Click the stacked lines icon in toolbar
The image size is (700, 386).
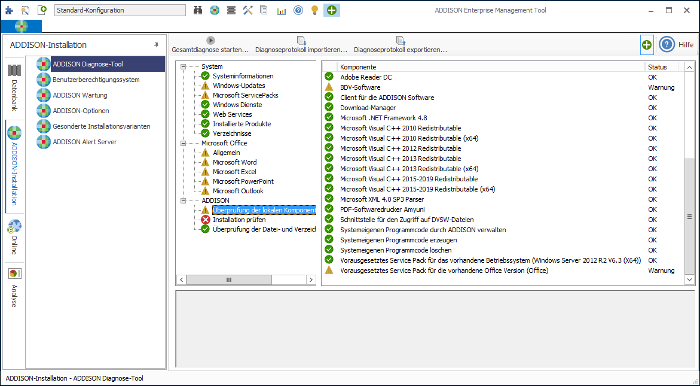click(x=231, y=10)
